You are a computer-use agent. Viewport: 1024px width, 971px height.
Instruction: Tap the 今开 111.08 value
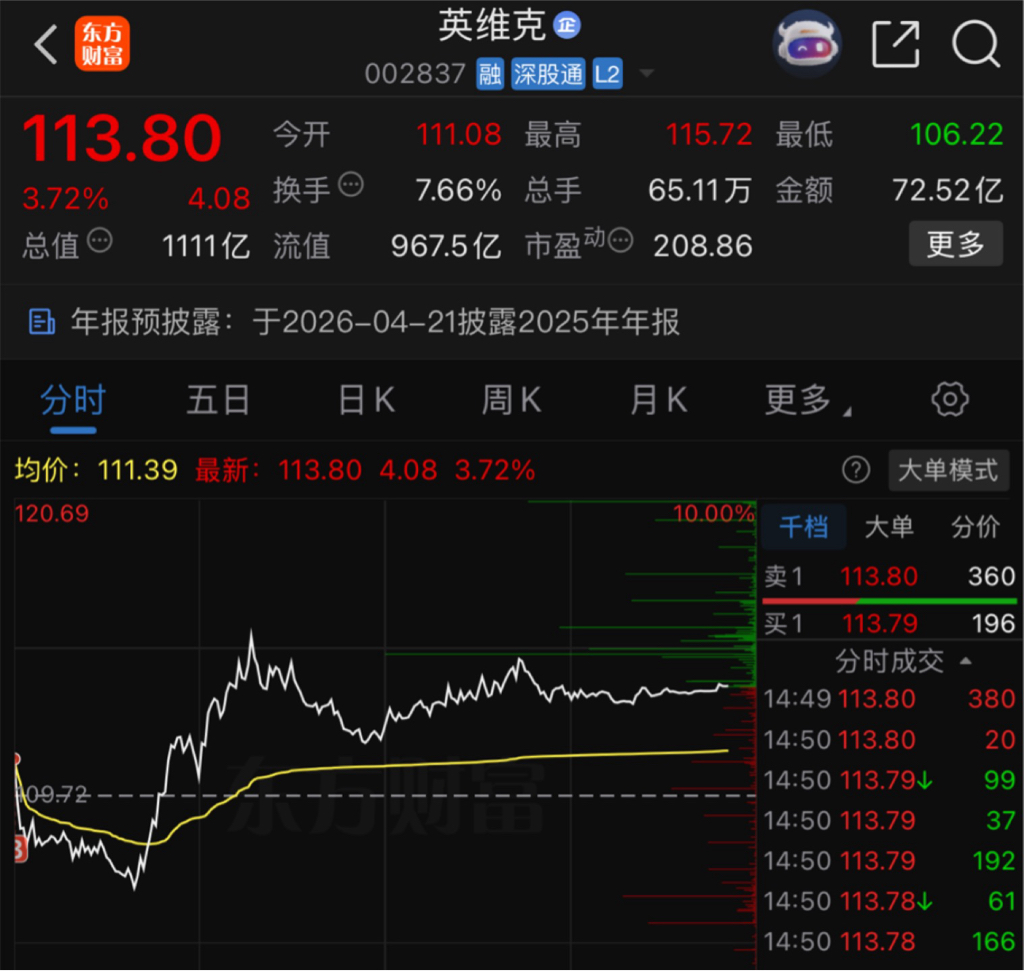click(x=458, y=135)
